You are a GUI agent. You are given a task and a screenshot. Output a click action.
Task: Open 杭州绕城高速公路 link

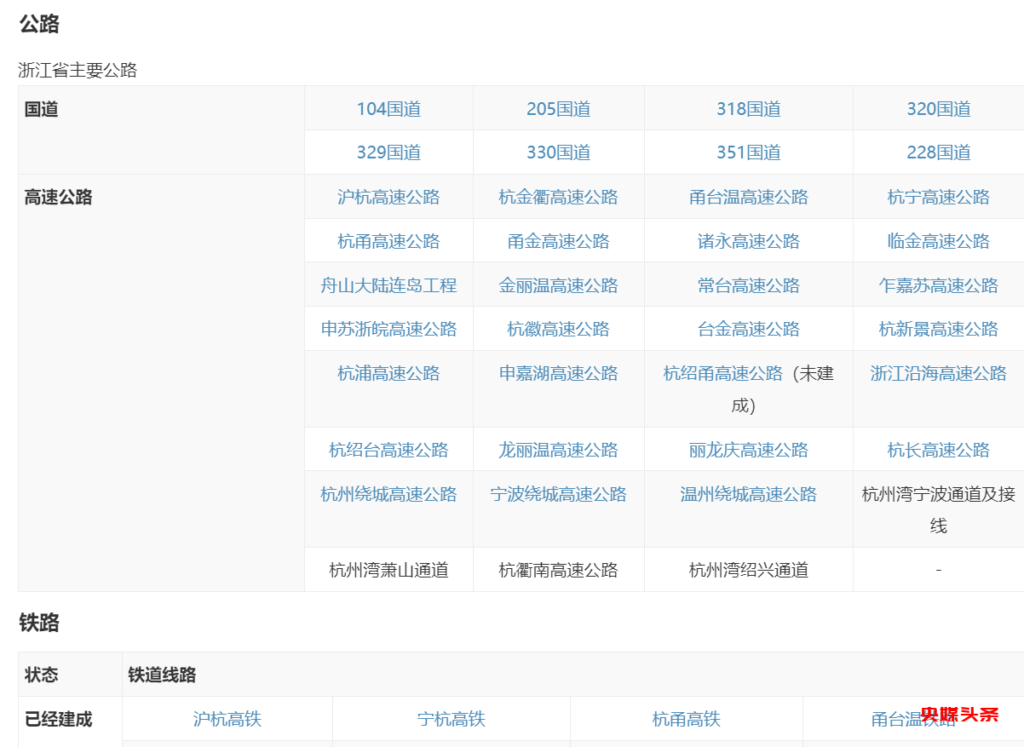(388, 494)
